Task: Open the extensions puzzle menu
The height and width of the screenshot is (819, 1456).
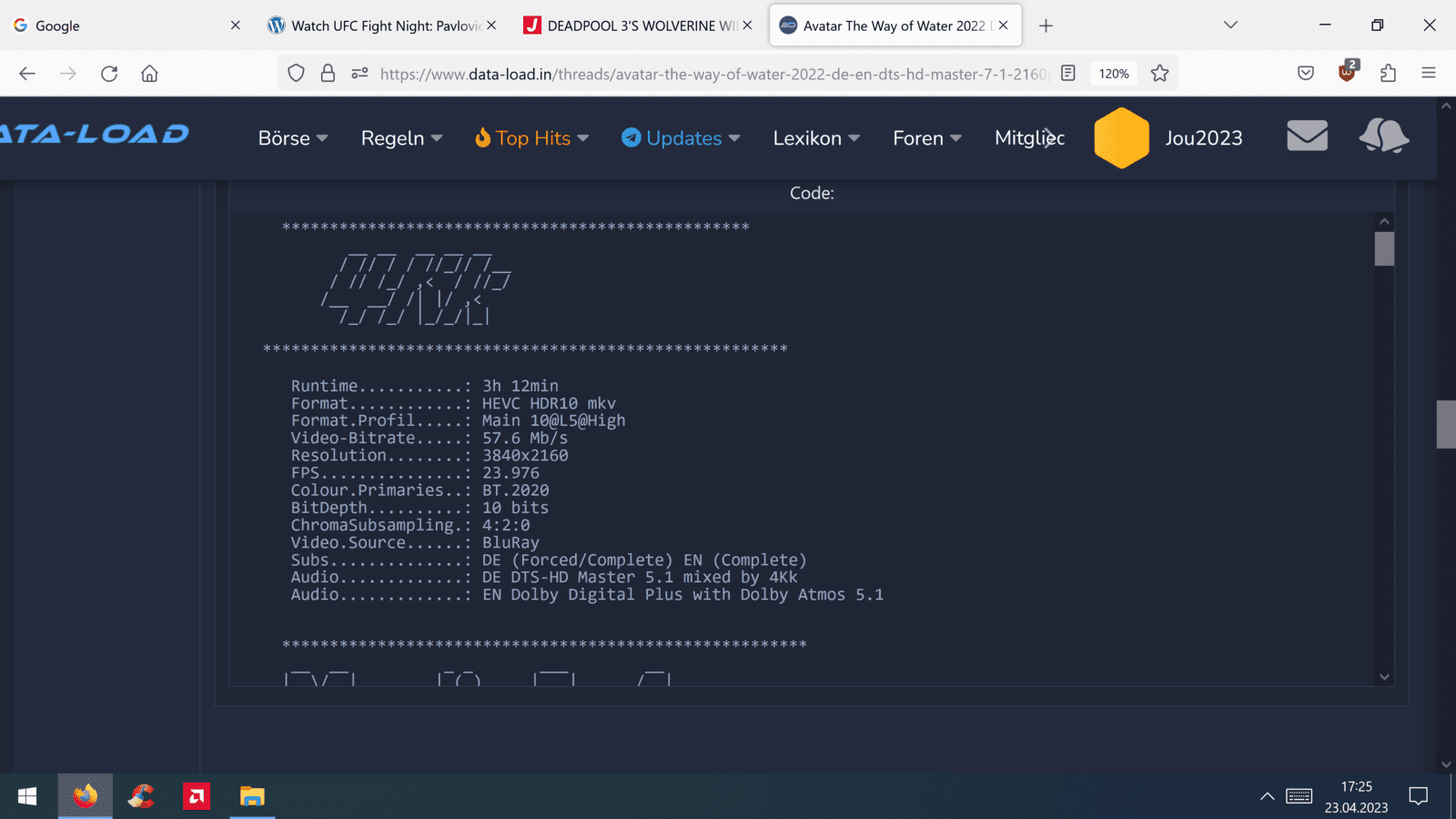Action: [1388, 74]
